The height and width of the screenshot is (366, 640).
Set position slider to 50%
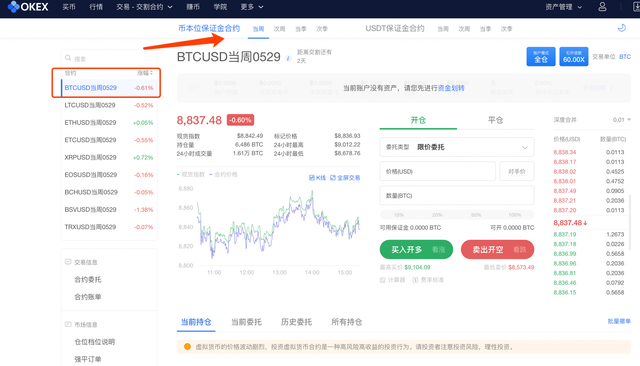(476, 215)
